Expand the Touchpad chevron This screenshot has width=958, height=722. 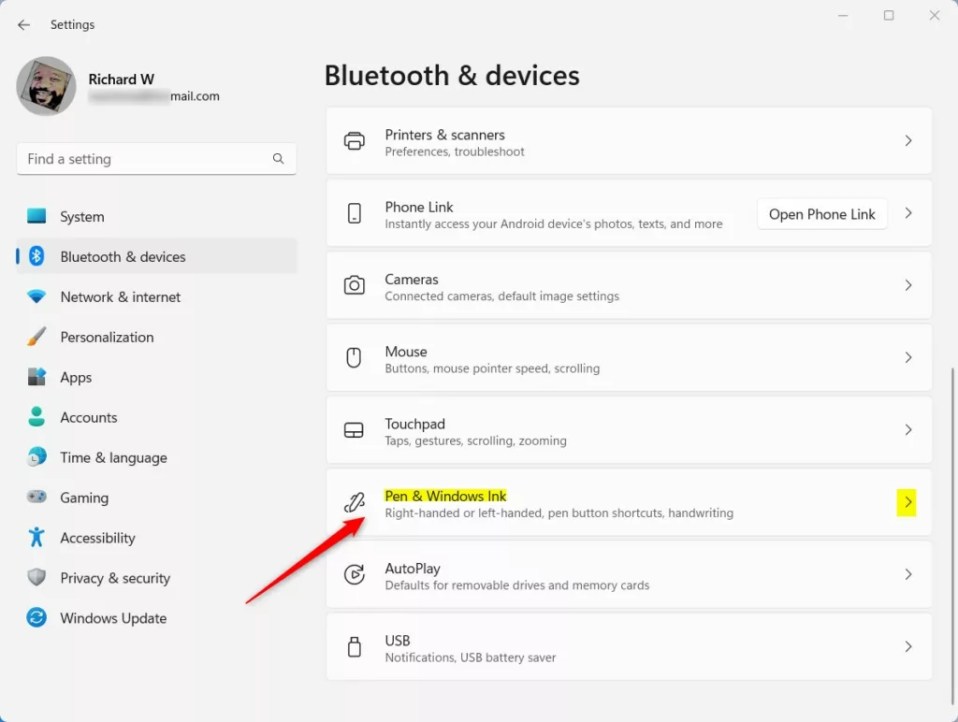click(908, 430)
